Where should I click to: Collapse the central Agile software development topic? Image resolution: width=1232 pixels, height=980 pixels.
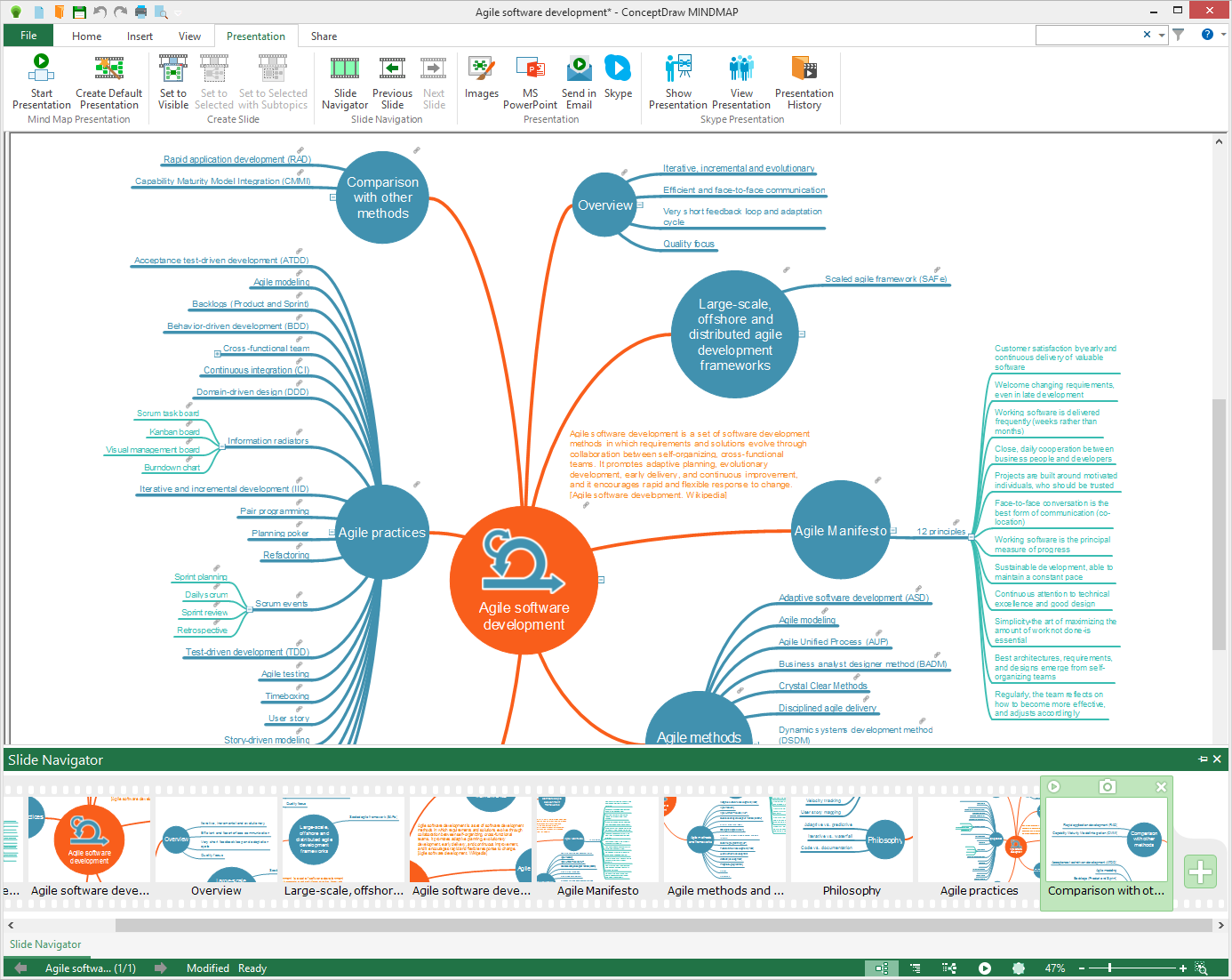[602, 580]
